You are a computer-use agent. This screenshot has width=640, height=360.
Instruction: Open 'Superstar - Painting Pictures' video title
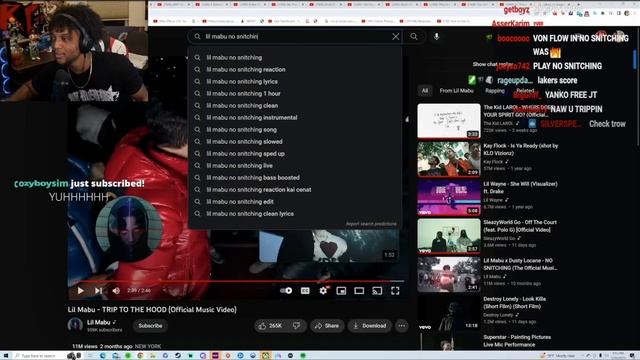pyautogui.click(x=517, y=341)
